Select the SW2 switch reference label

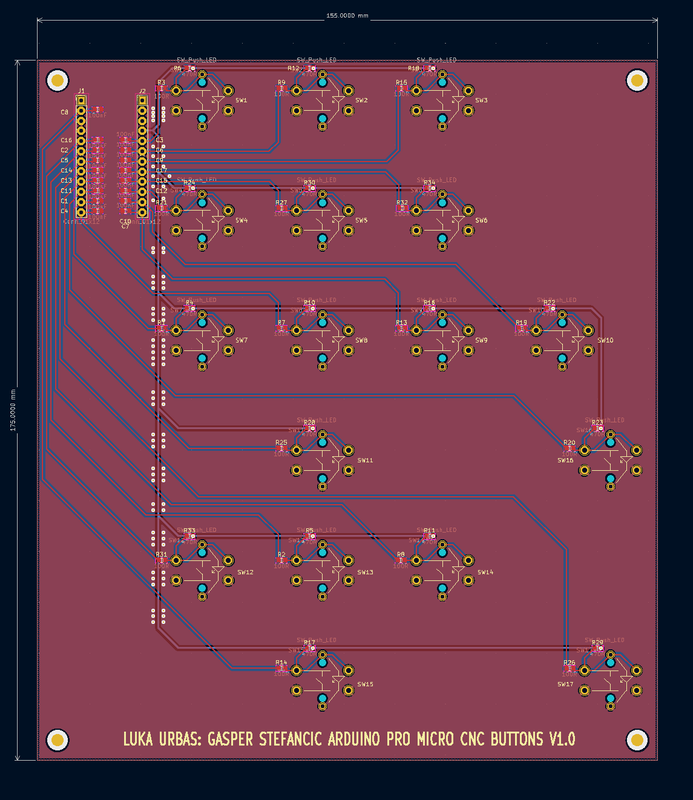tap(361, 101)
